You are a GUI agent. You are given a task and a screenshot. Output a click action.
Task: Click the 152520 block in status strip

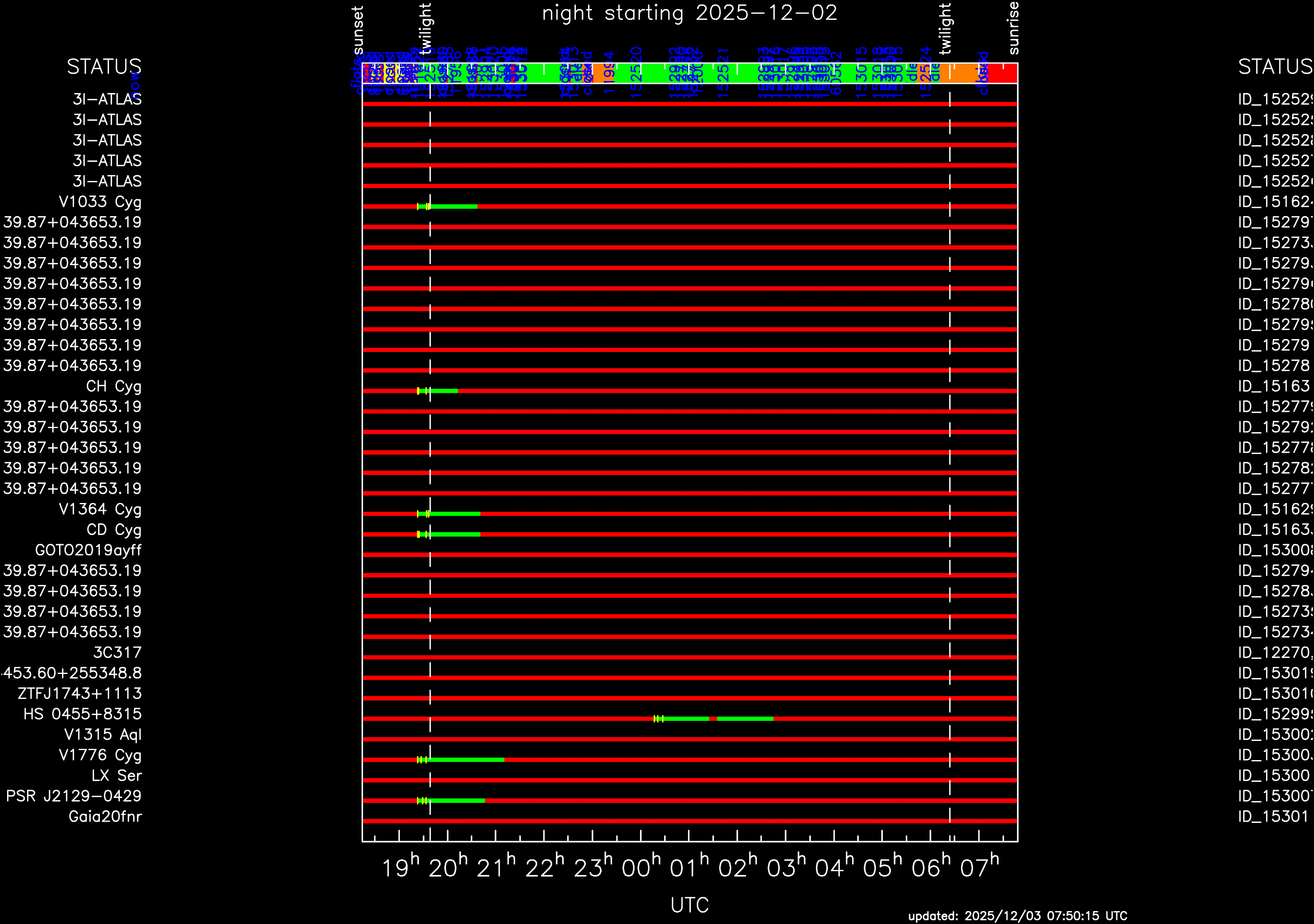point(636,73)
